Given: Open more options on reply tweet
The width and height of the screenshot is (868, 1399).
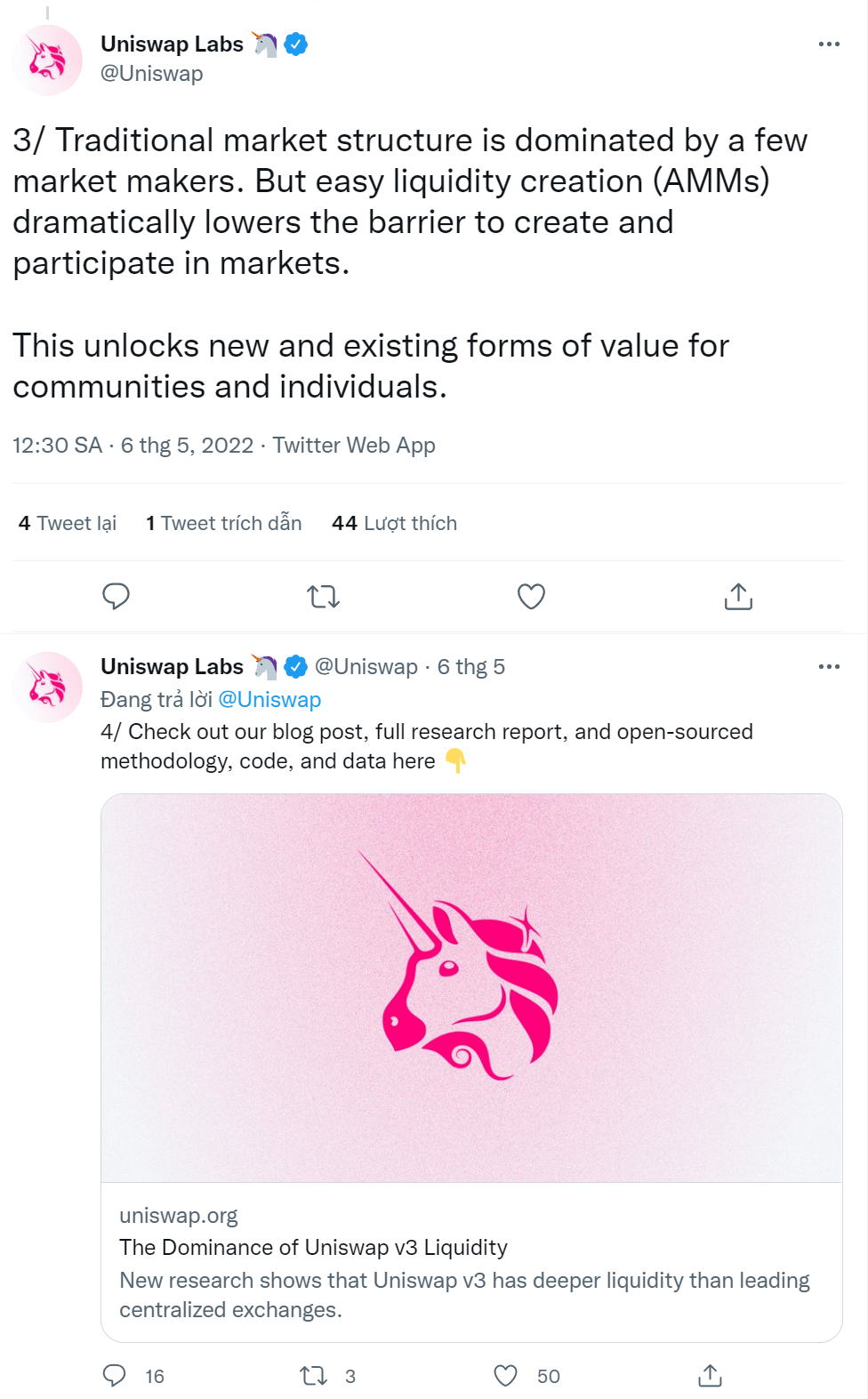Looking at the screenshot, I should 829,666.
